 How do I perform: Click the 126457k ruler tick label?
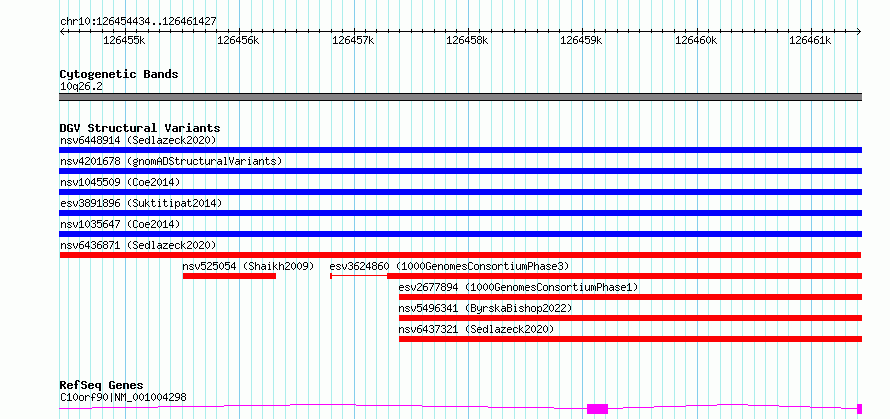tap(354, 40)
